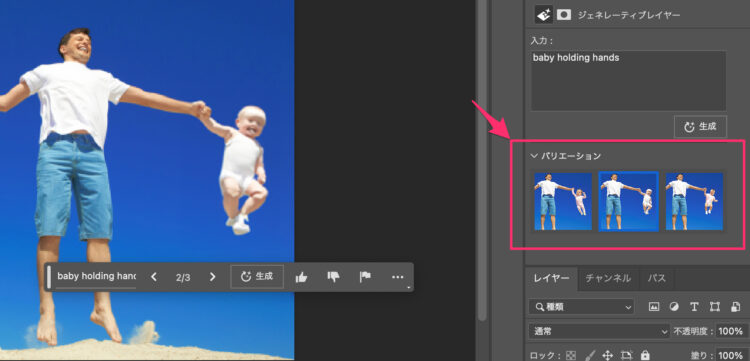
Task: Select the third variation thumbnail
Action: [695, 201]
